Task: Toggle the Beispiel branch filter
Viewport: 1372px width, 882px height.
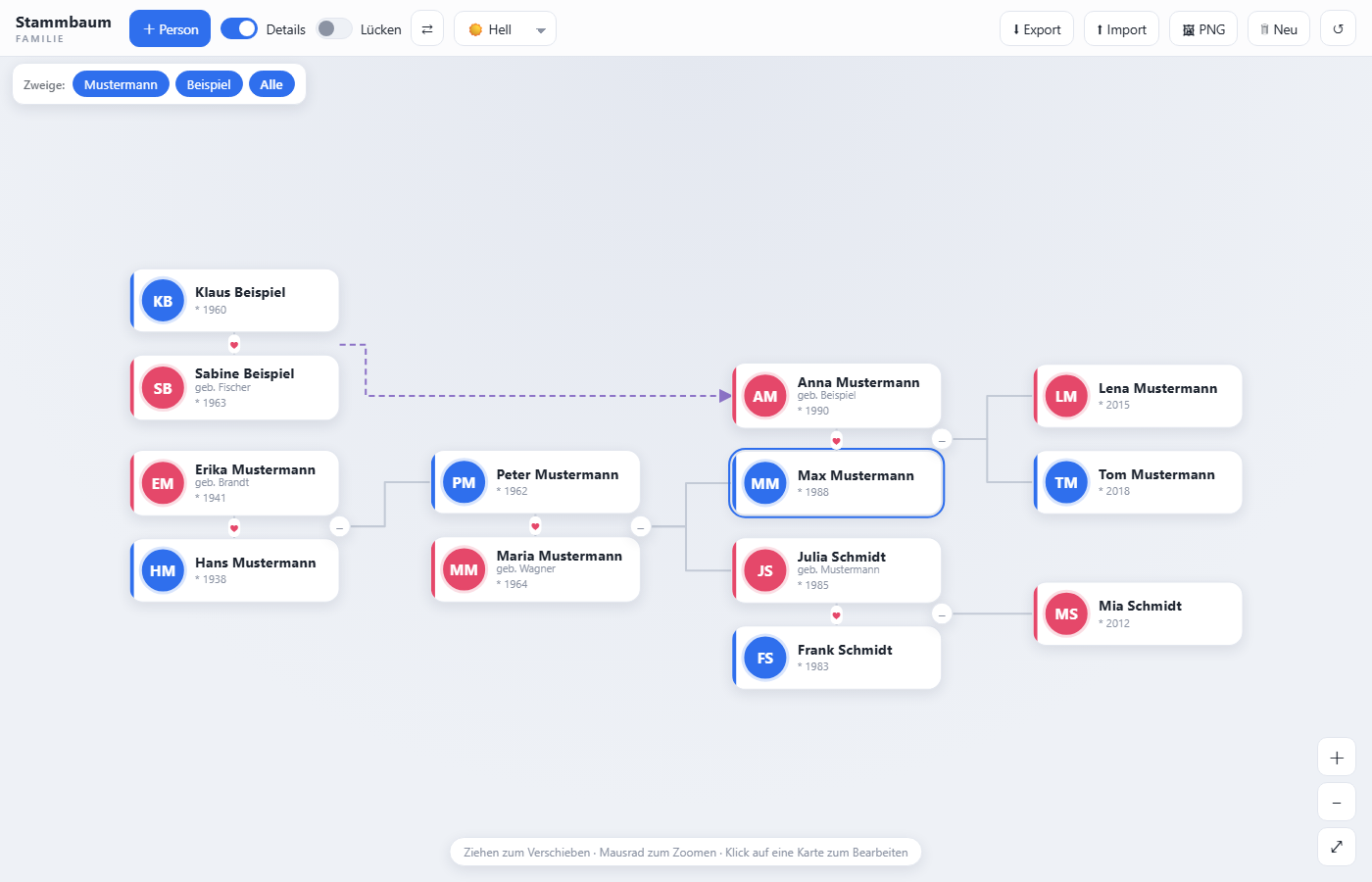Action: point(209,85)
